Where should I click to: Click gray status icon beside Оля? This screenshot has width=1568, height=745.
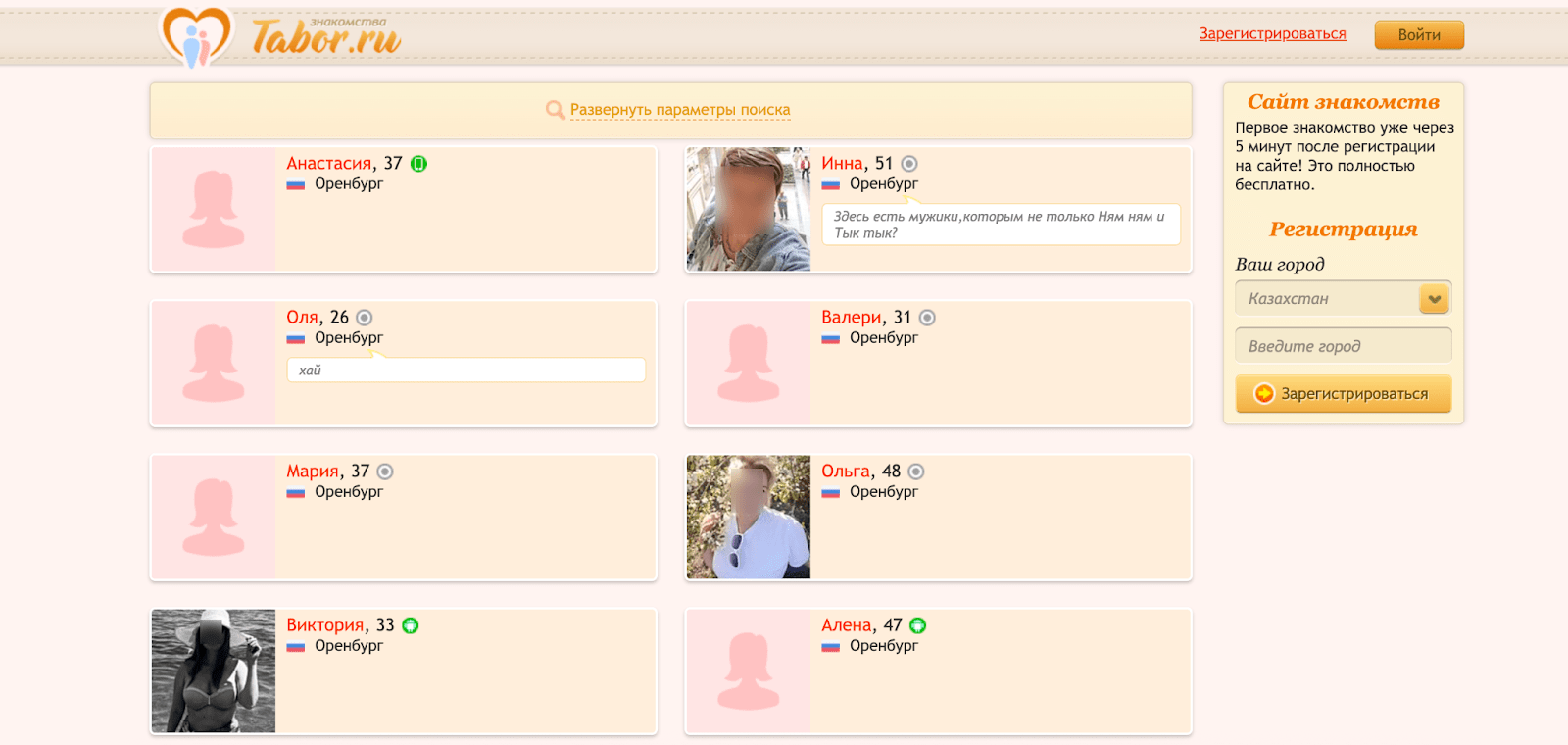coord(365,318)
